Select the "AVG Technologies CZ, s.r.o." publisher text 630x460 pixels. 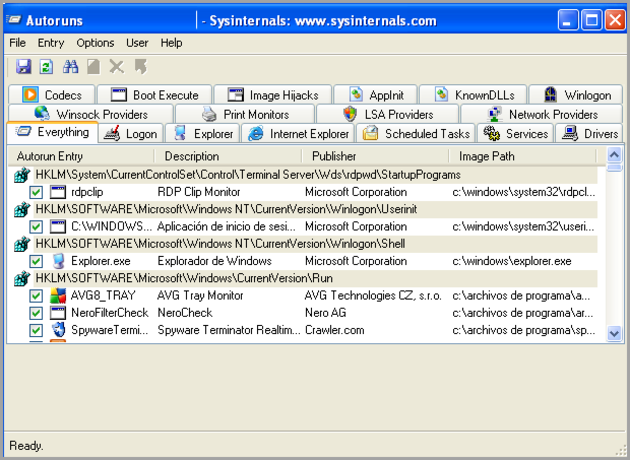pos(373,296)
